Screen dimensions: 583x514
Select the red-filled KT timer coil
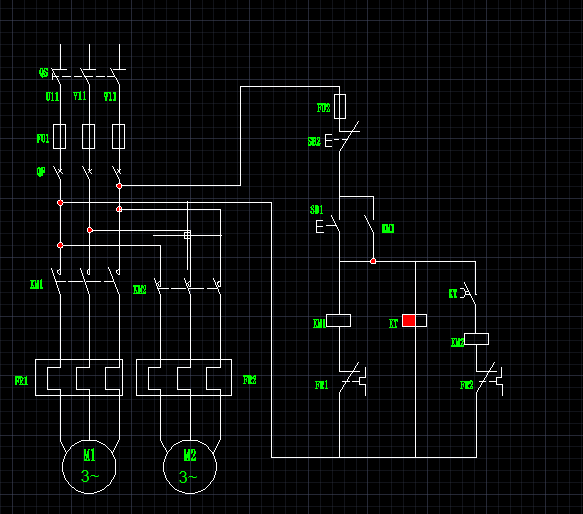point(414,320)
